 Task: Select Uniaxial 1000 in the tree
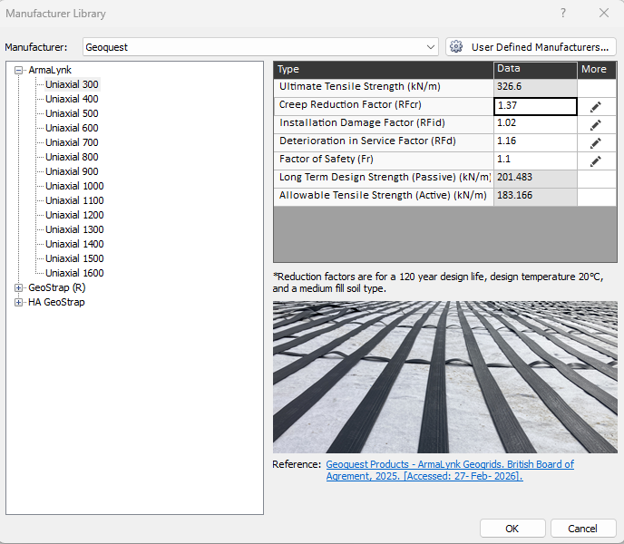tap(74, 186)
